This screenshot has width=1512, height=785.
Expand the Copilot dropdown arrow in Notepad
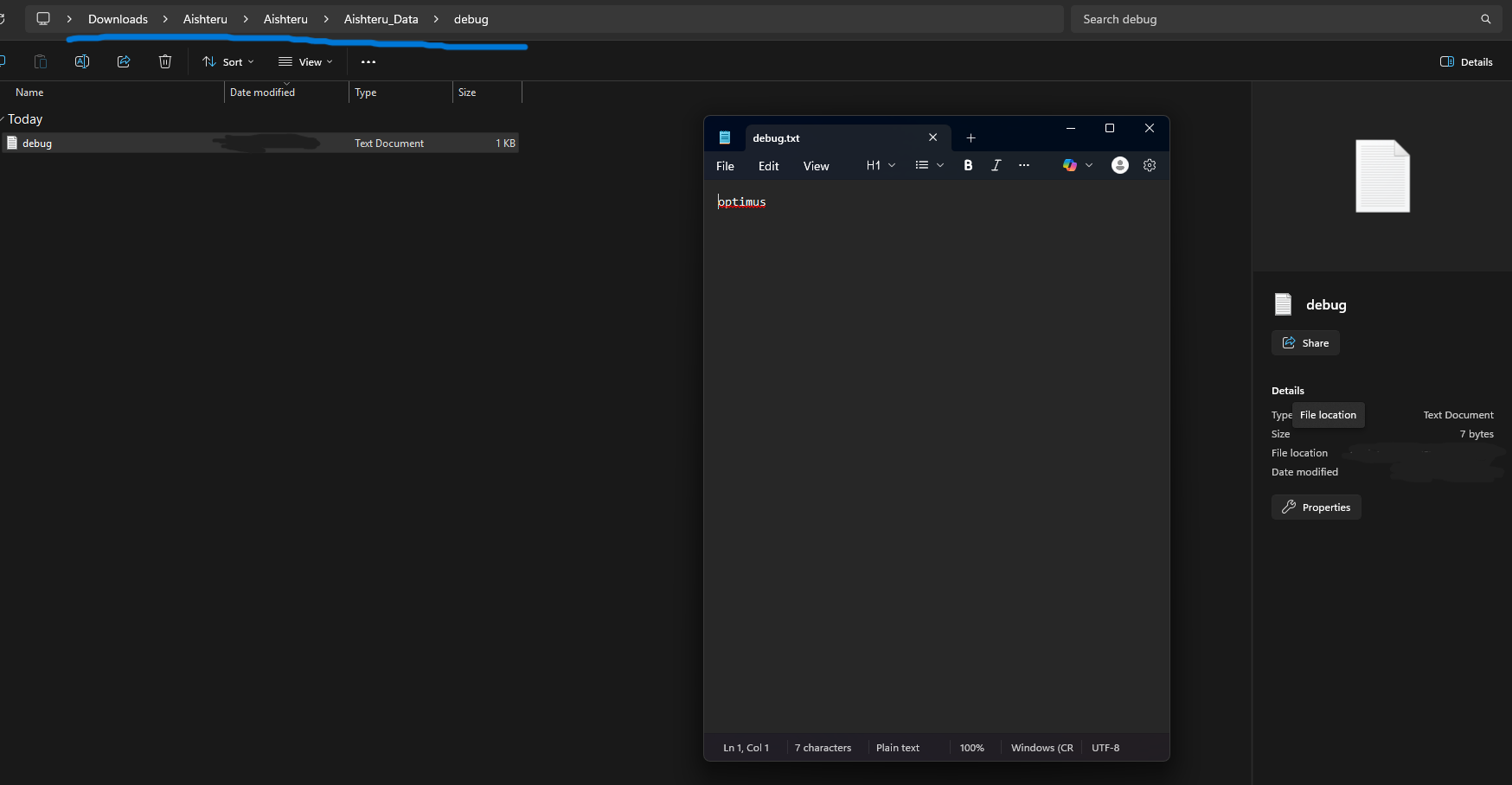[x=1089, y=166]
